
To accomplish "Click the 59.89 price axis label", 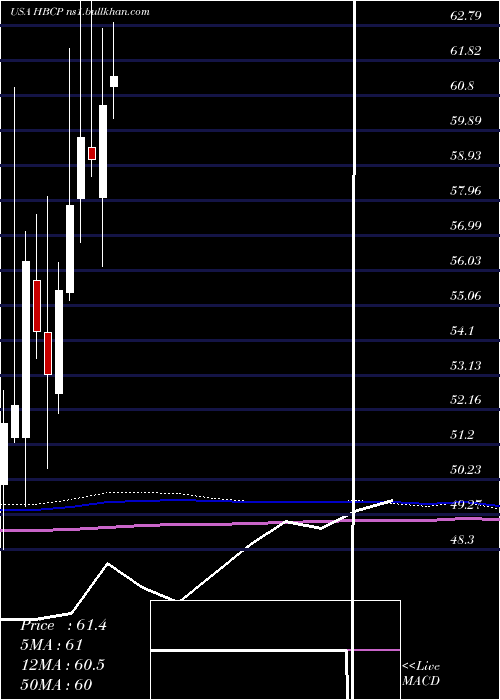I will [x=466, y=121].
